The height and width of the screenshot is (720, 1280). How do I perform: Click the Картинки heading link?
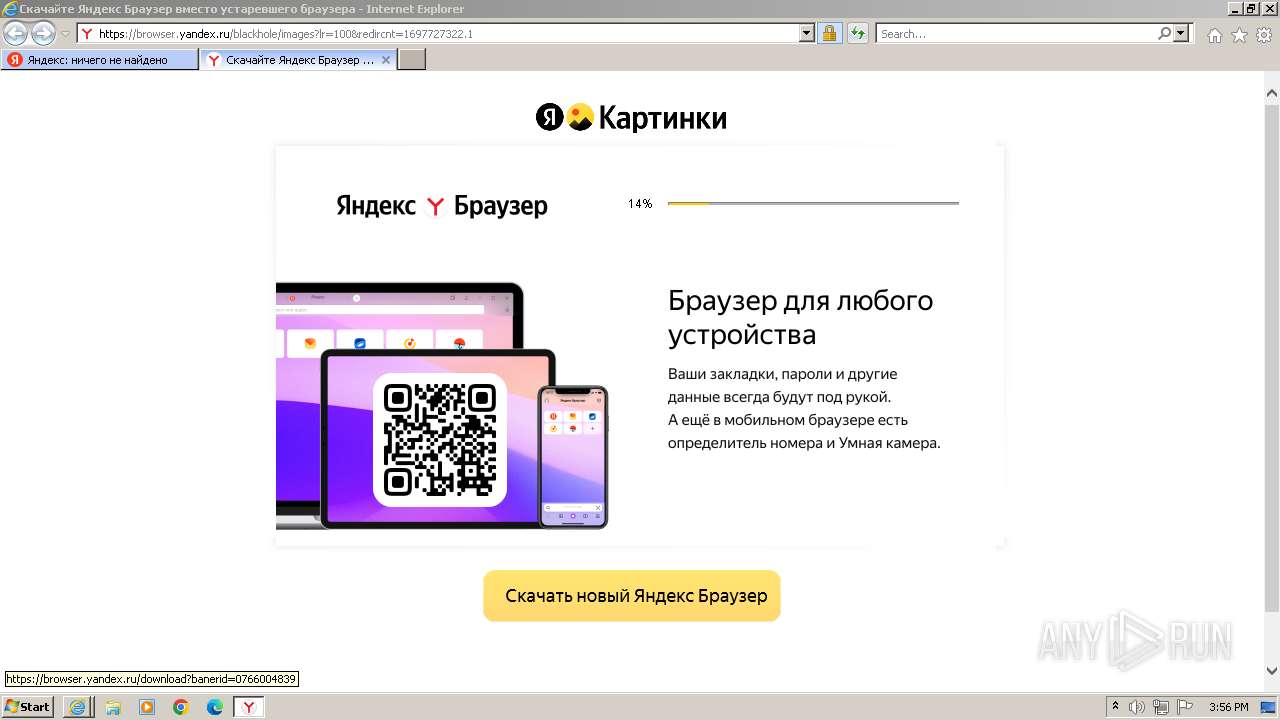[662, 118]
